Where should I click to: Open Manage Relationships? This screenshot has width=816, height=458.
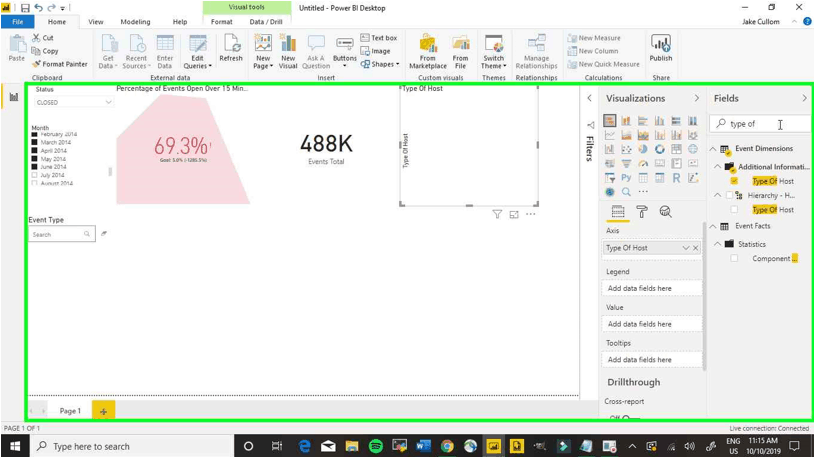coord(537,51)
